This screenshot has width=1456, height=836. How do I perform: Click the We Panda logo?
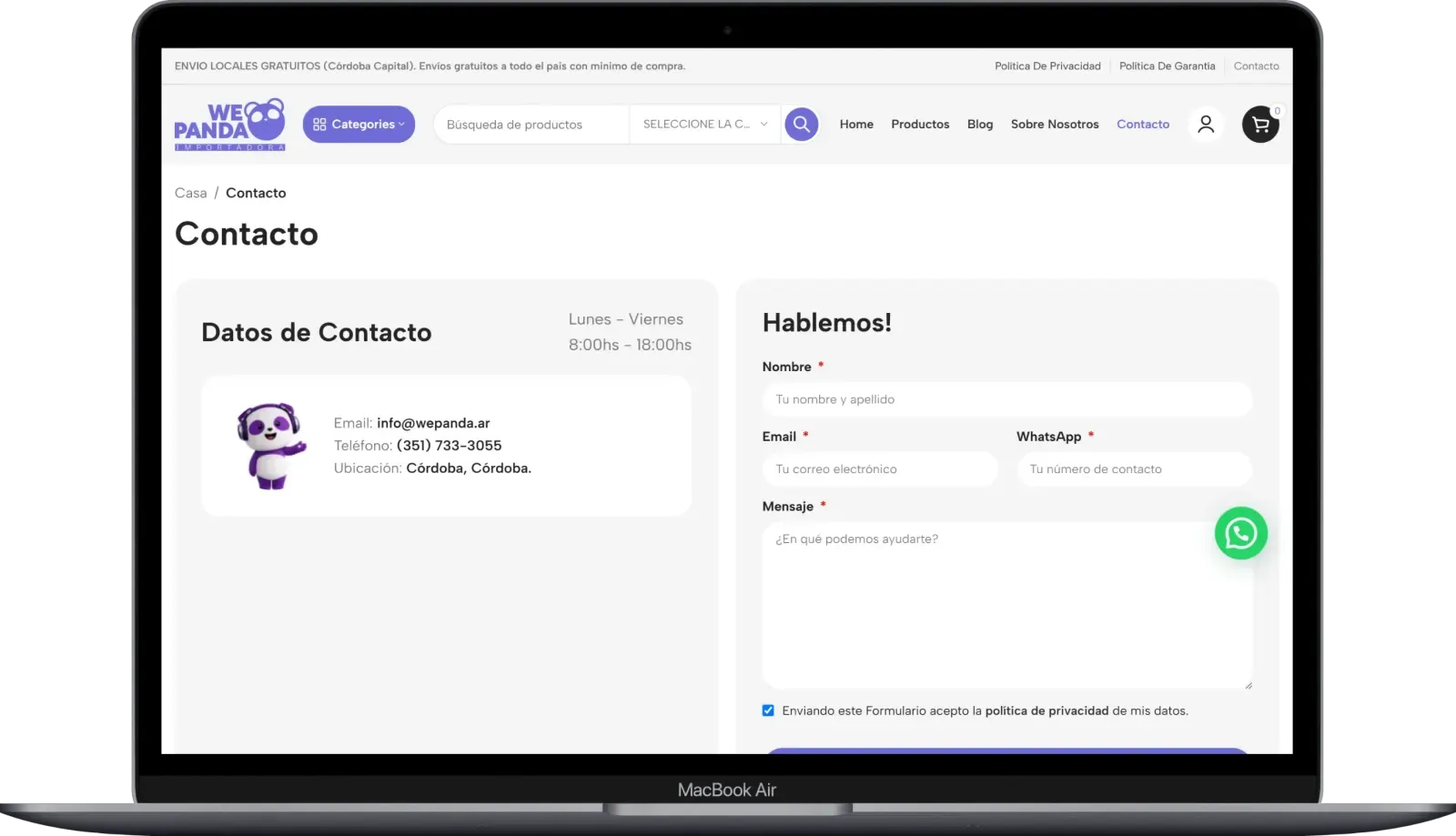(229, 125)
